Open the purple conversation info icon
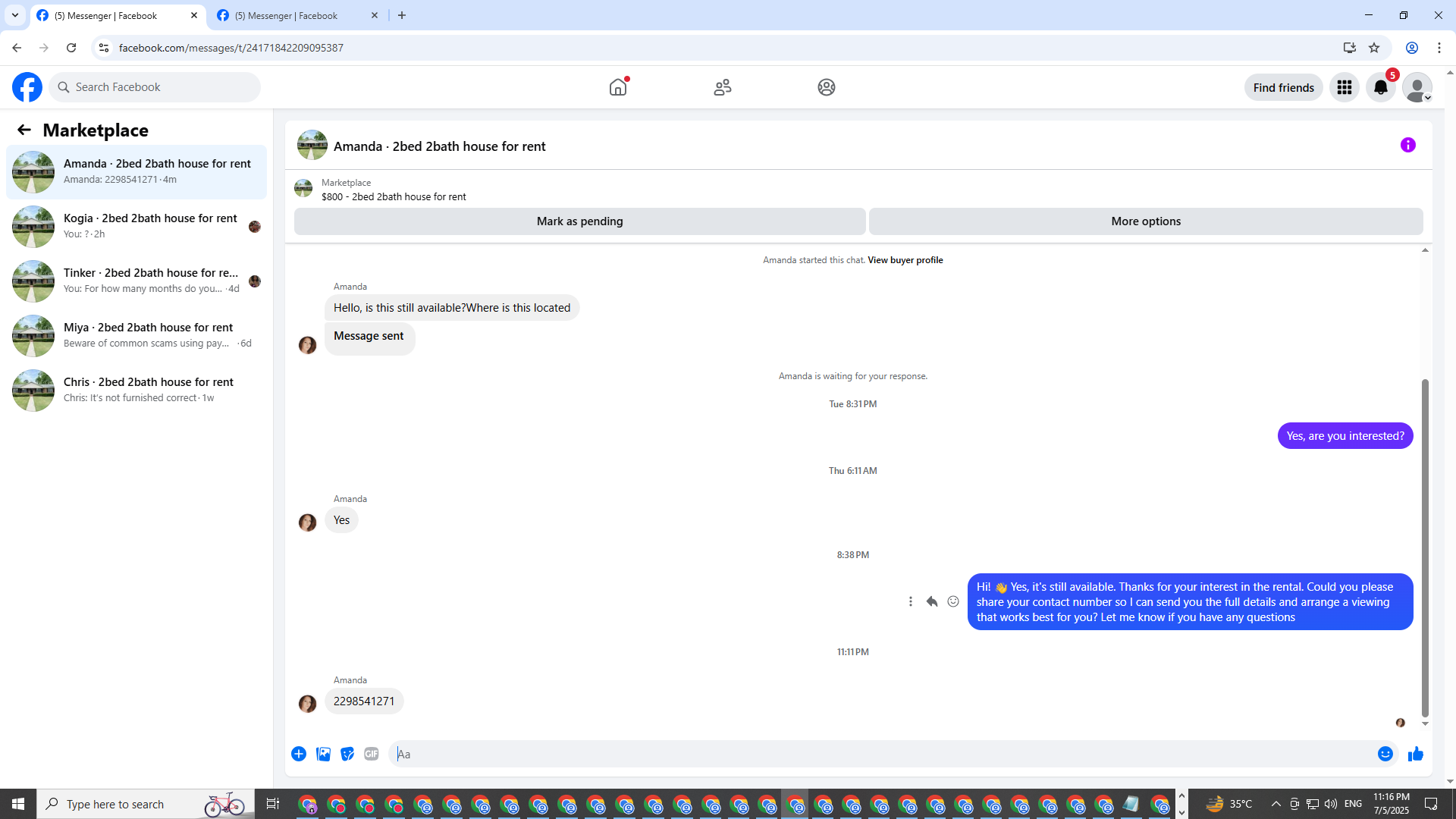 coord(1407,145)
